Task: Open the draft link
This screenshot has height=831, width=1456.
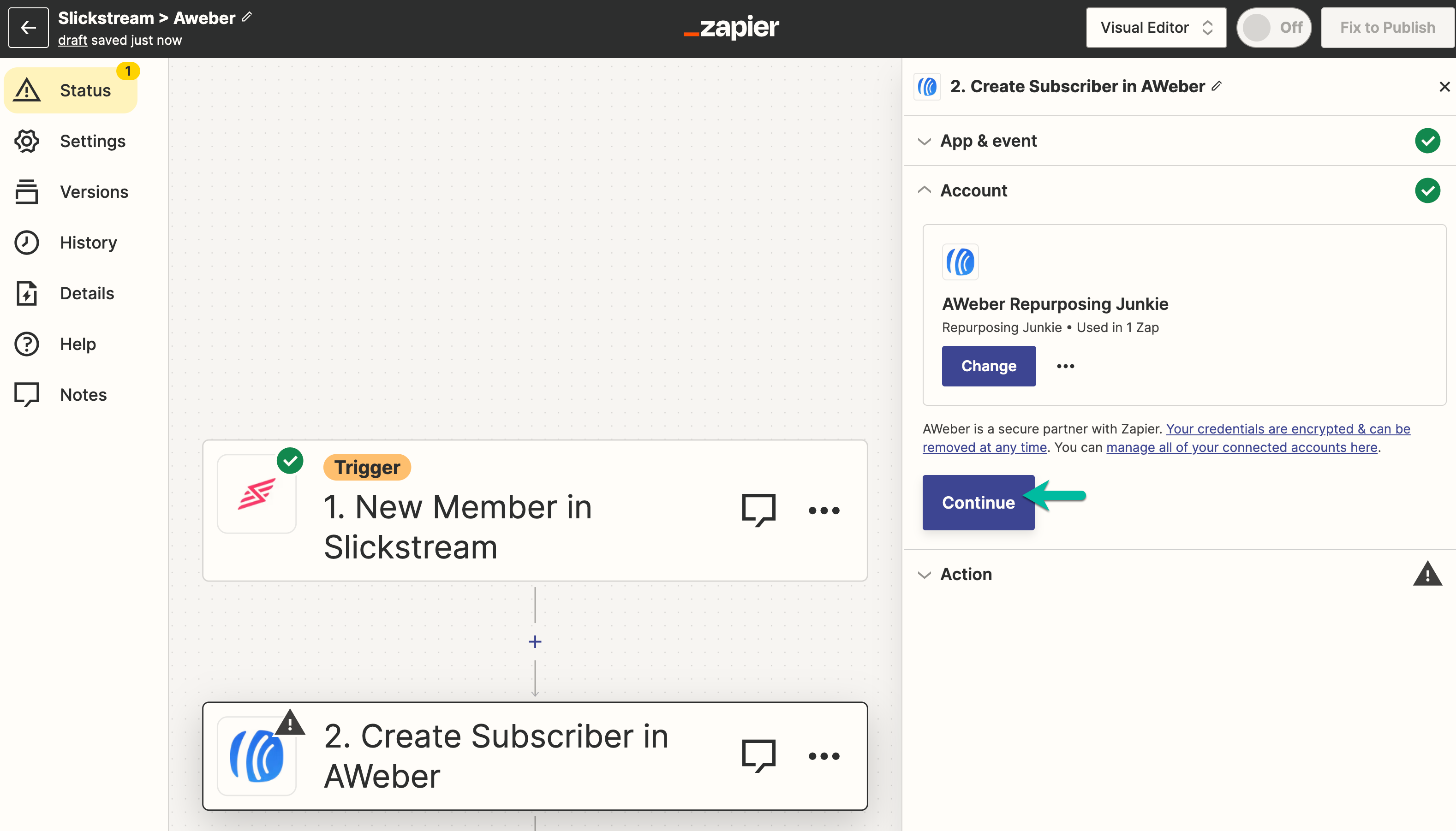Action: pos(72,40)
